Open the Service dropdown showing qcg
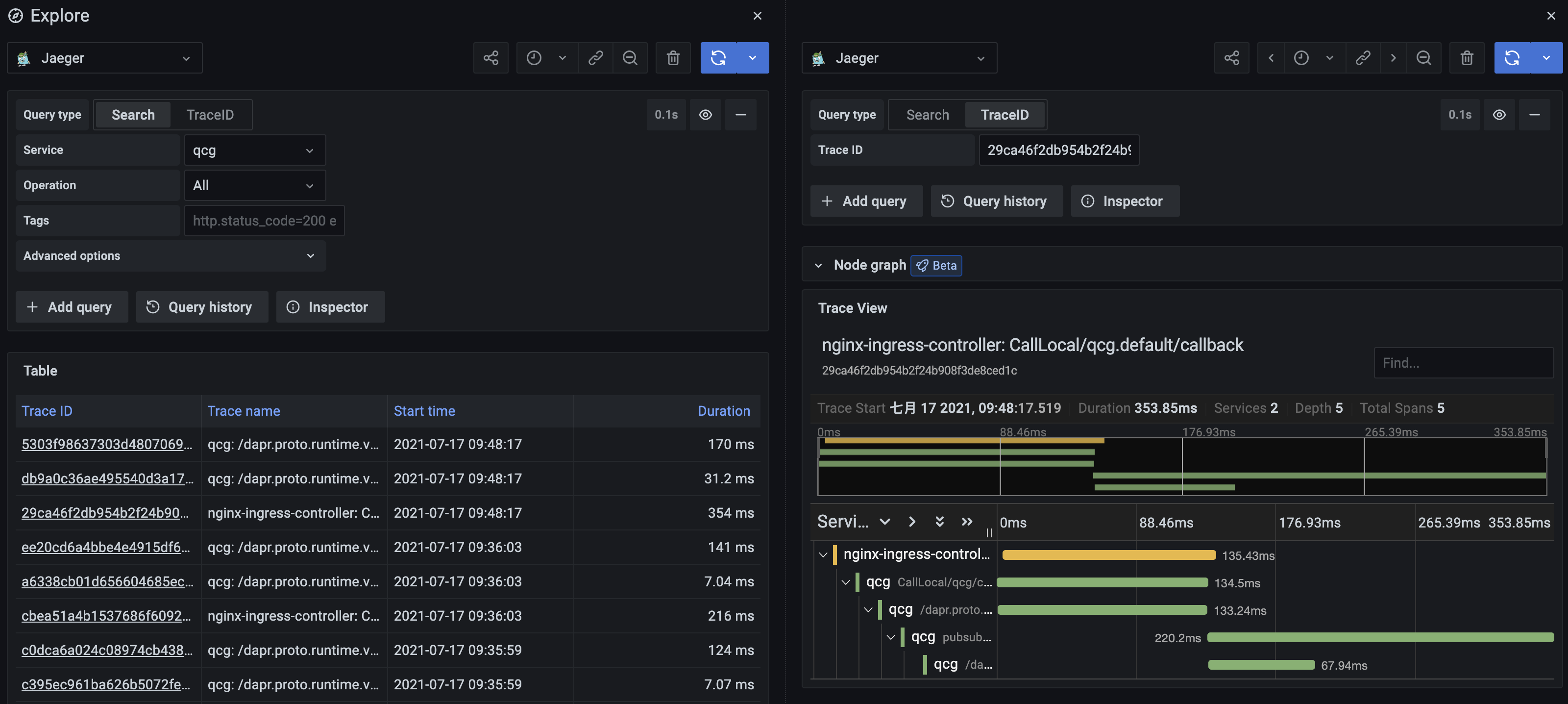This screenshot has width=1568, height=704. coord(254,151)
